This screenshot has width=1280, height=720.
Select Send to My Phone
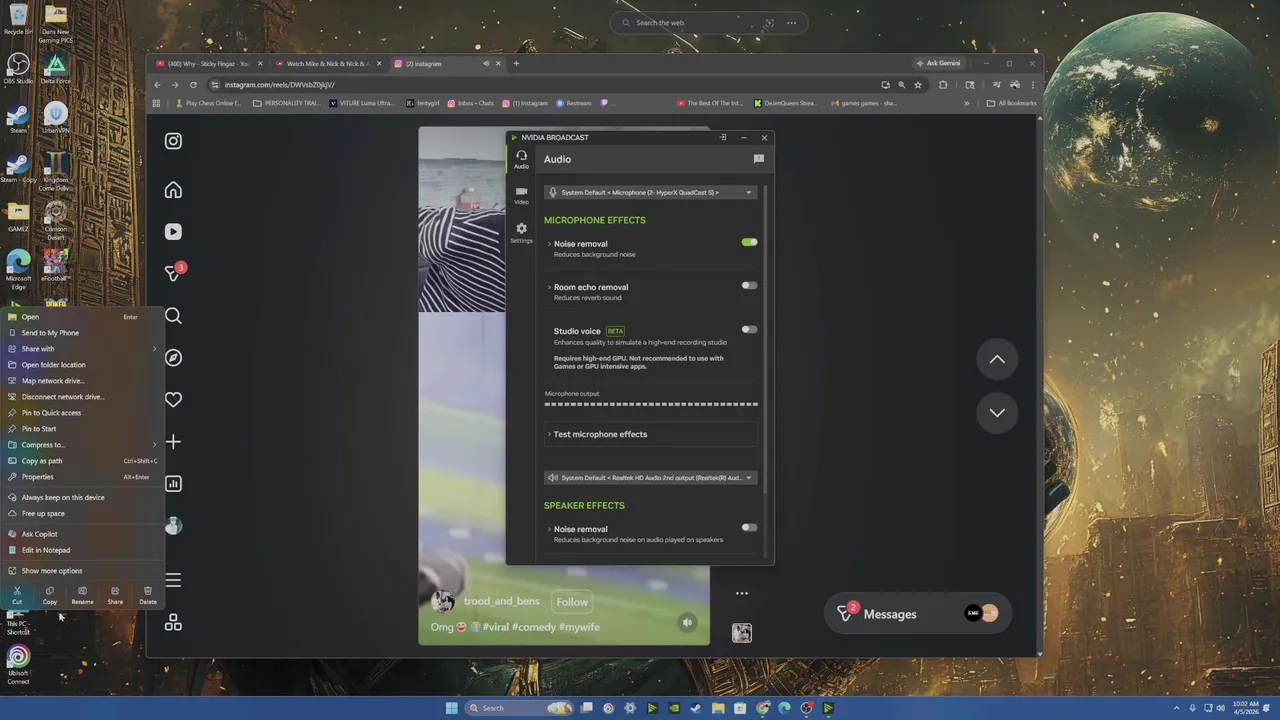tap(82, 333)
